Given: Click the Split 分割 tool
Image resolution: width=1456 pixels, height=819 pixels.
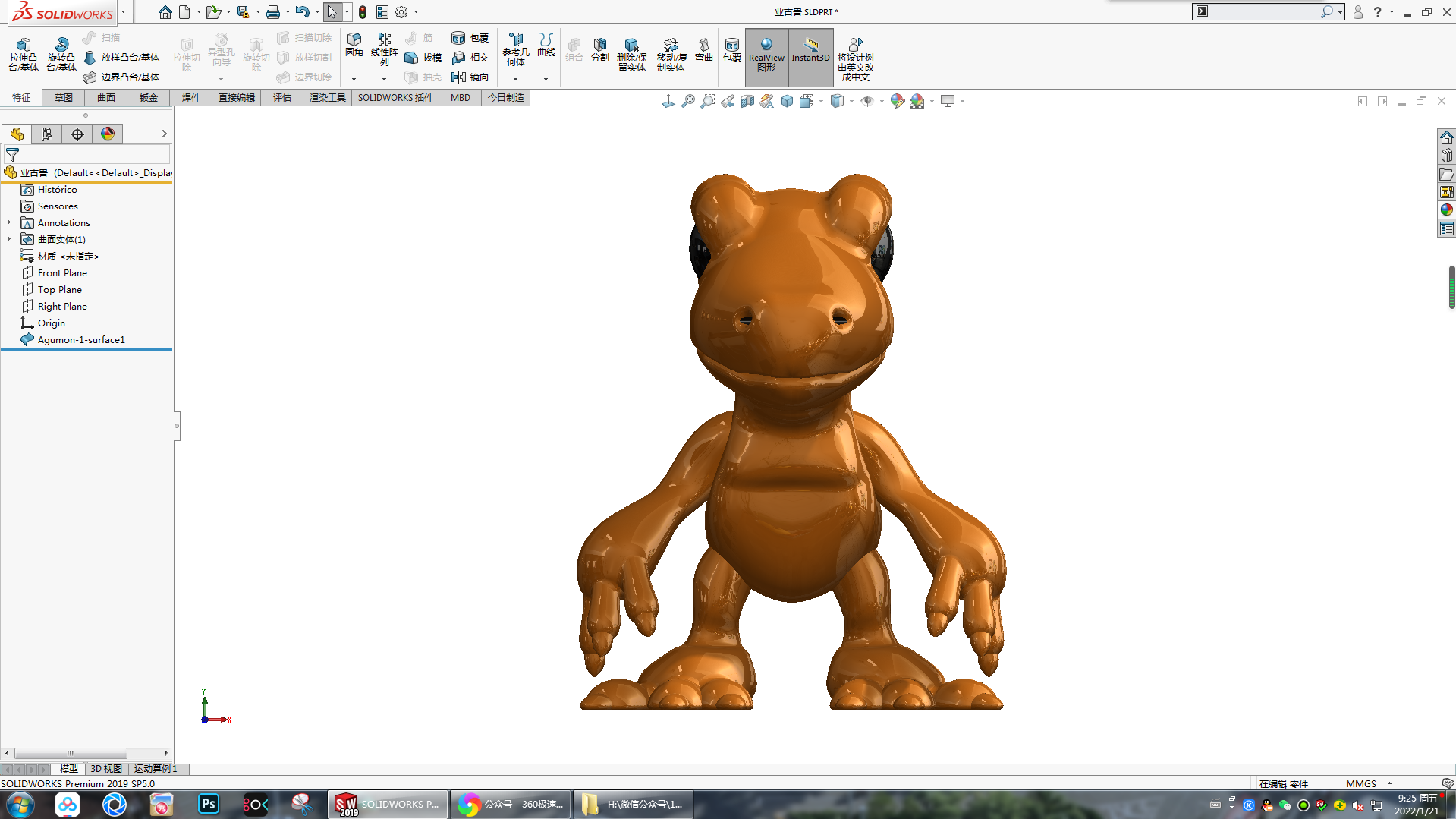Looking at the screenshot, I should click(x=600, y=50).
